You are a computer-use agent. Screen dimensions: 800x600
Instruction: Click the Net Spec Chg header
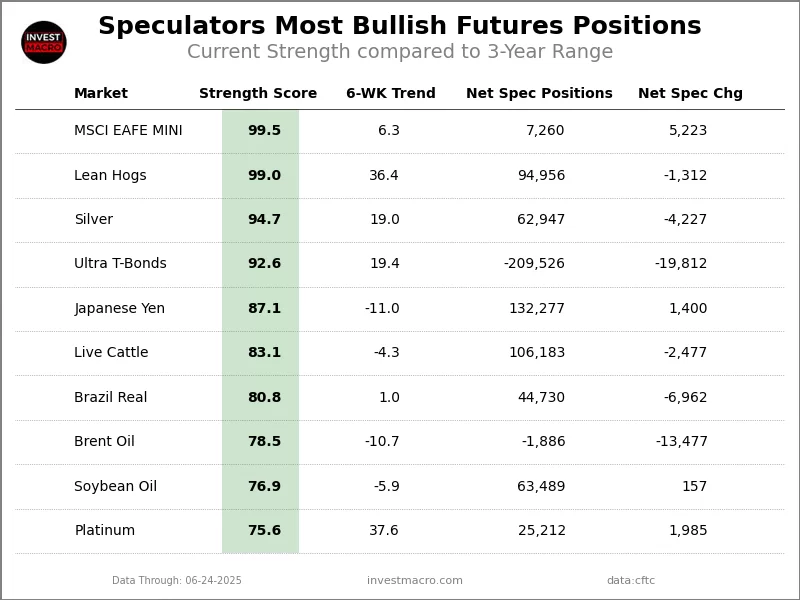(690, 94)
